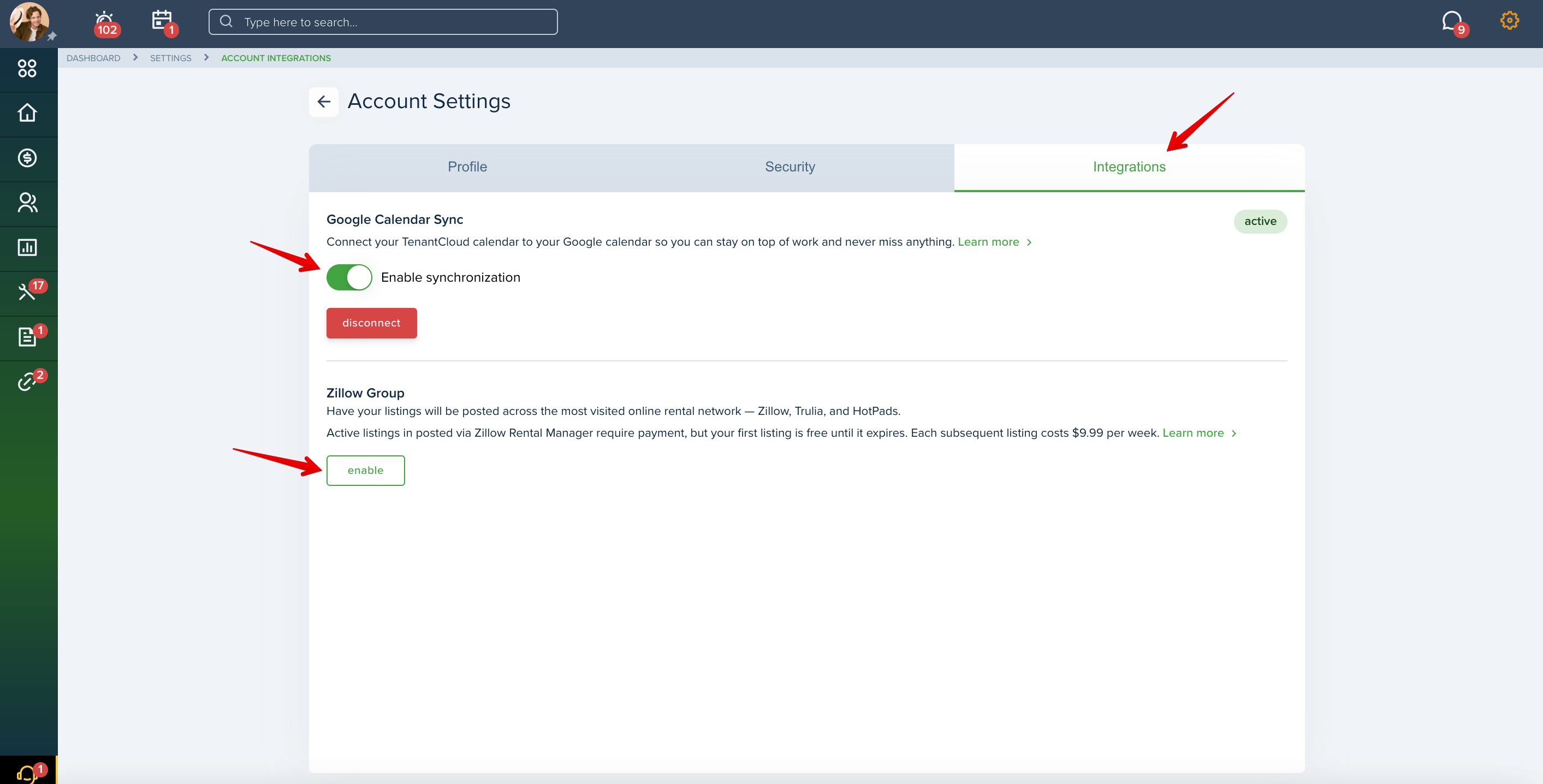The width and height of the screenshot is (1543, 784).
Task: Open Learn more for Zillow Group
Action: (1198, 433)
